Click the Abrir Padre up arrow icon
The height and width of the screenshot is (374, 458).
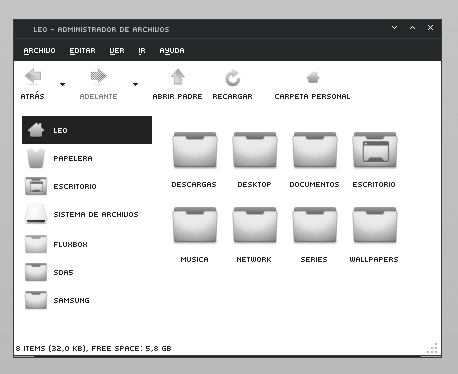pos(178,77)
